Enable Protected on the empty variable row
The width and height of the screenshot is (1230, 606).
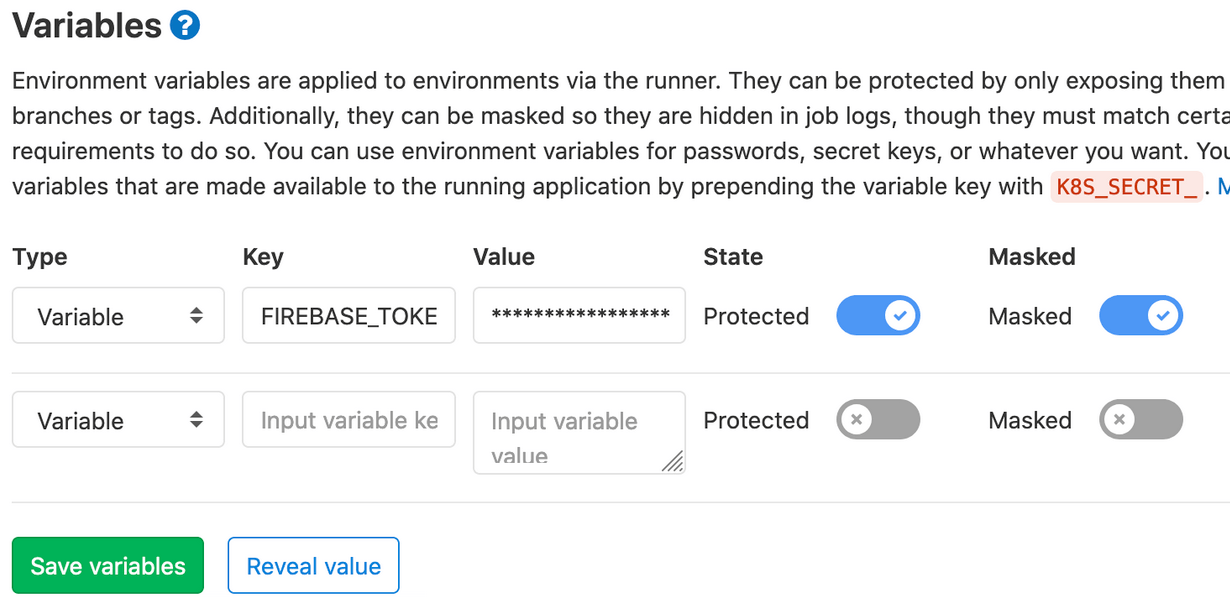point(878,420)
